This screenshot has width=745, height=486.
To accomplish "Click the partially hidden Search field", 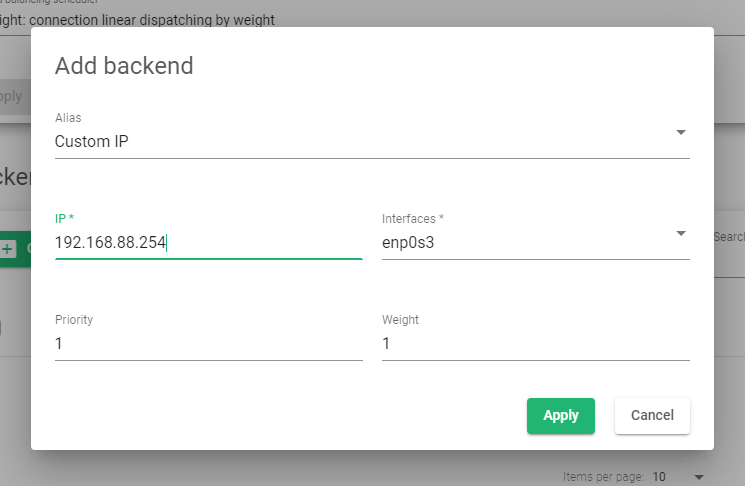I will (729, 237).
